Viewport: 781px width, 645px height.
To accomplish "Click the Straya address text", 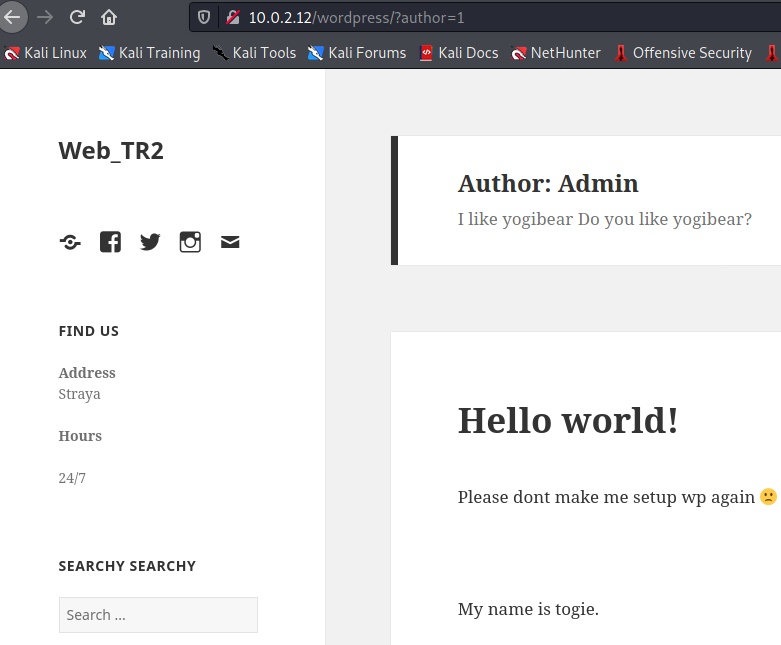I will 80,394.
